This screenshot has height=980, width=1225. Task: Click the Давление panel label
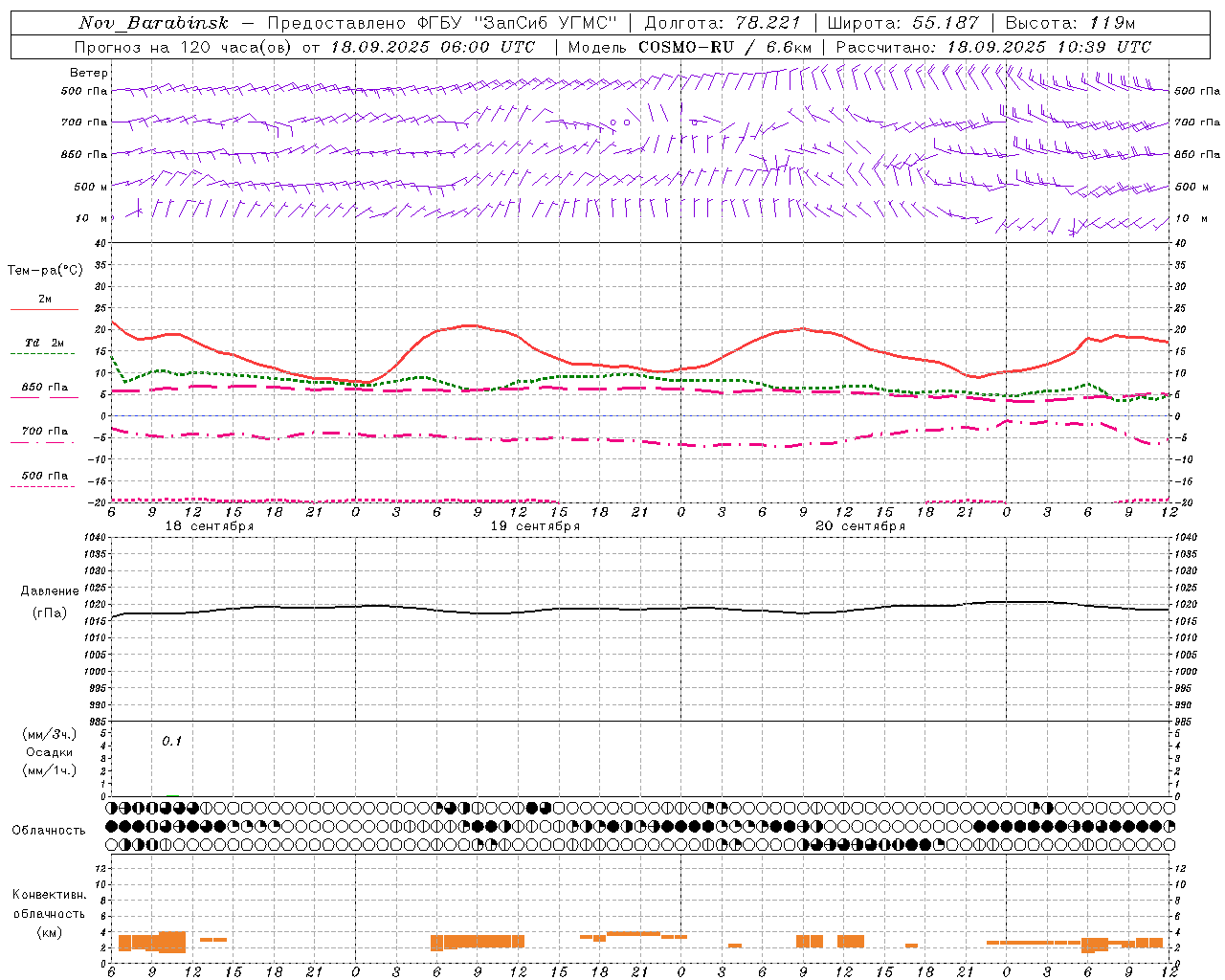tap(50, 591)
